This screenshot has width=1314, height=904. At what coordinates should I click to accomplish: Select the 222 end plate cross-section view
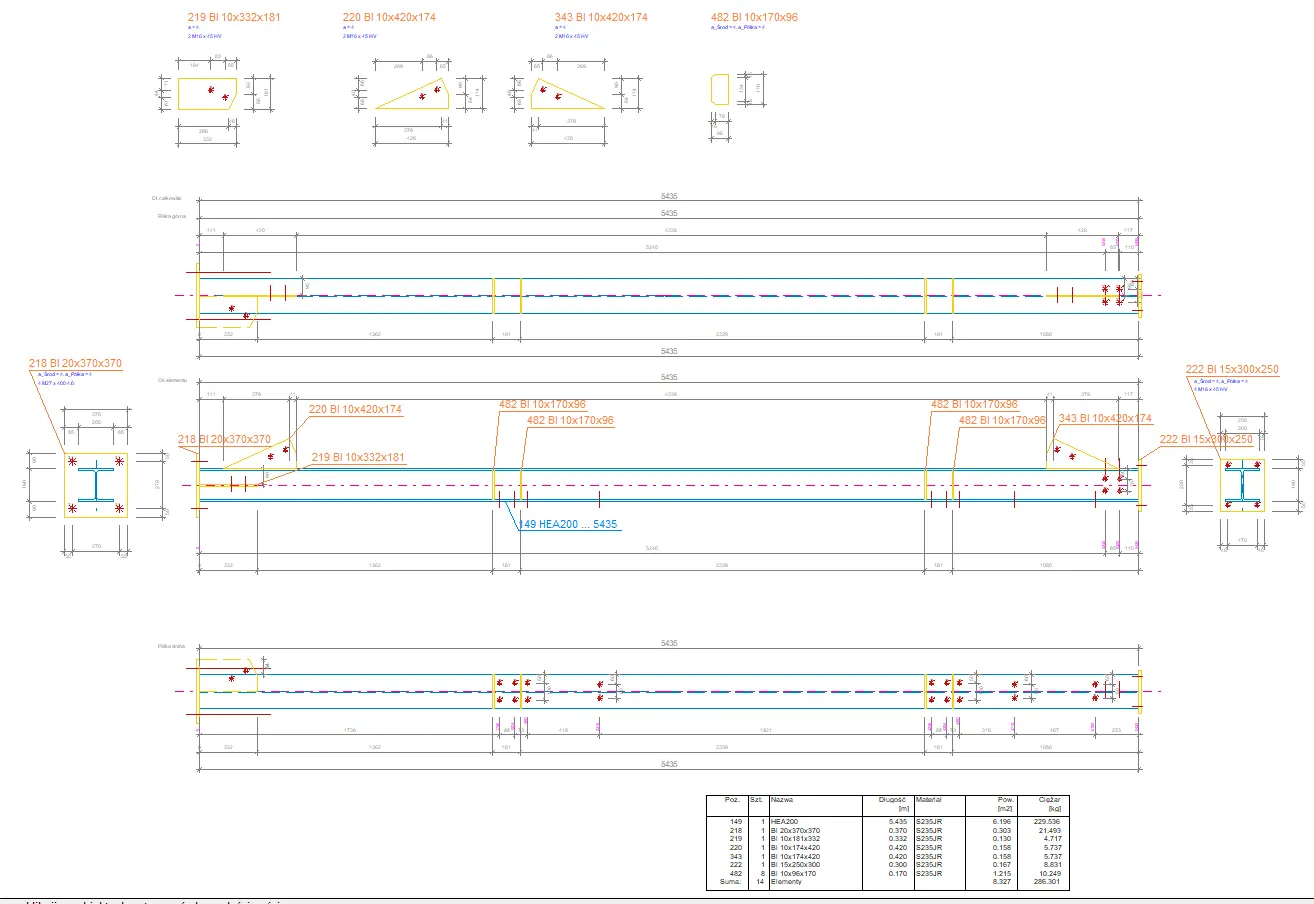tap(1240, 485)
